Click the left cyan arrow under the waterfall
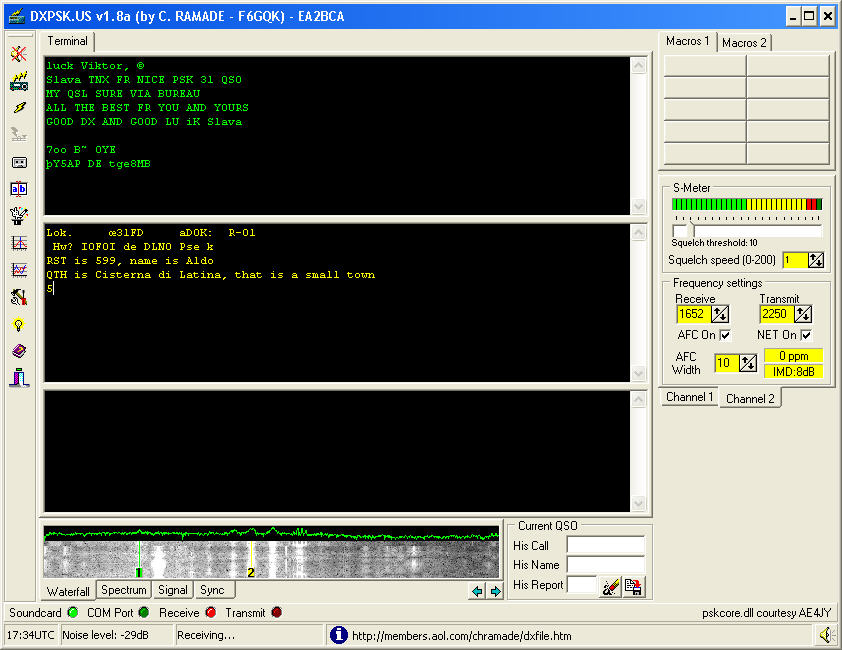Viewport: 842px width, 650px height. (x=477, y=591)
